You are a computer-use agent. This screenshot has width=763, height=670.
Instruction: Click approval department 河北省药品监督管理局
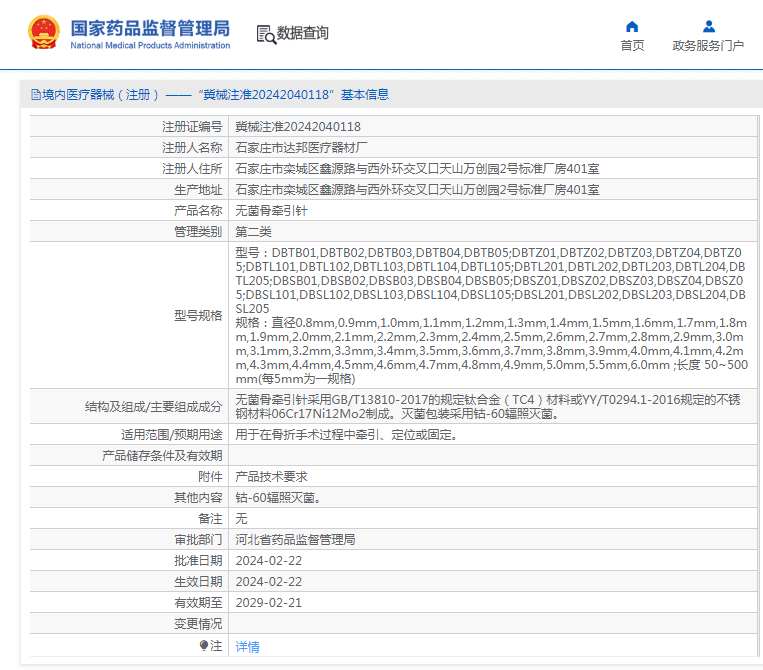click(295, 540)
